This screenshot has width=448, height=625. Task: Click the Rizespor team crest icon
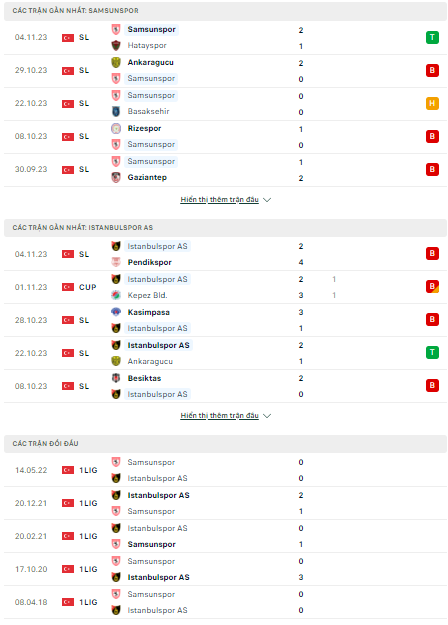(116, 128)
